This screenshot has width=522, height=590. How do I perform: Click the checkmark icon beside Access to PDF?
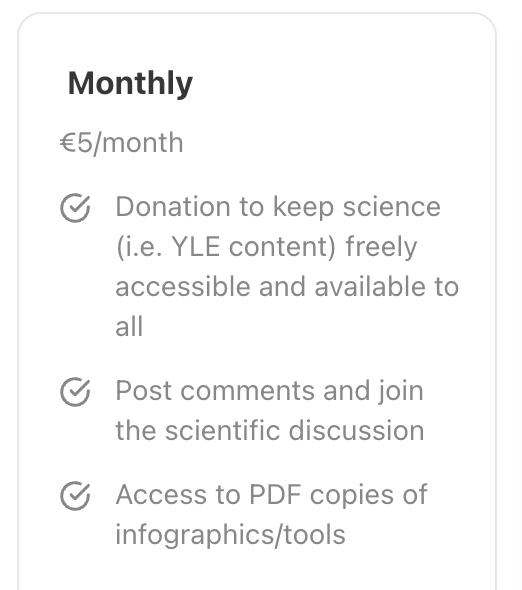click(75, 496)
